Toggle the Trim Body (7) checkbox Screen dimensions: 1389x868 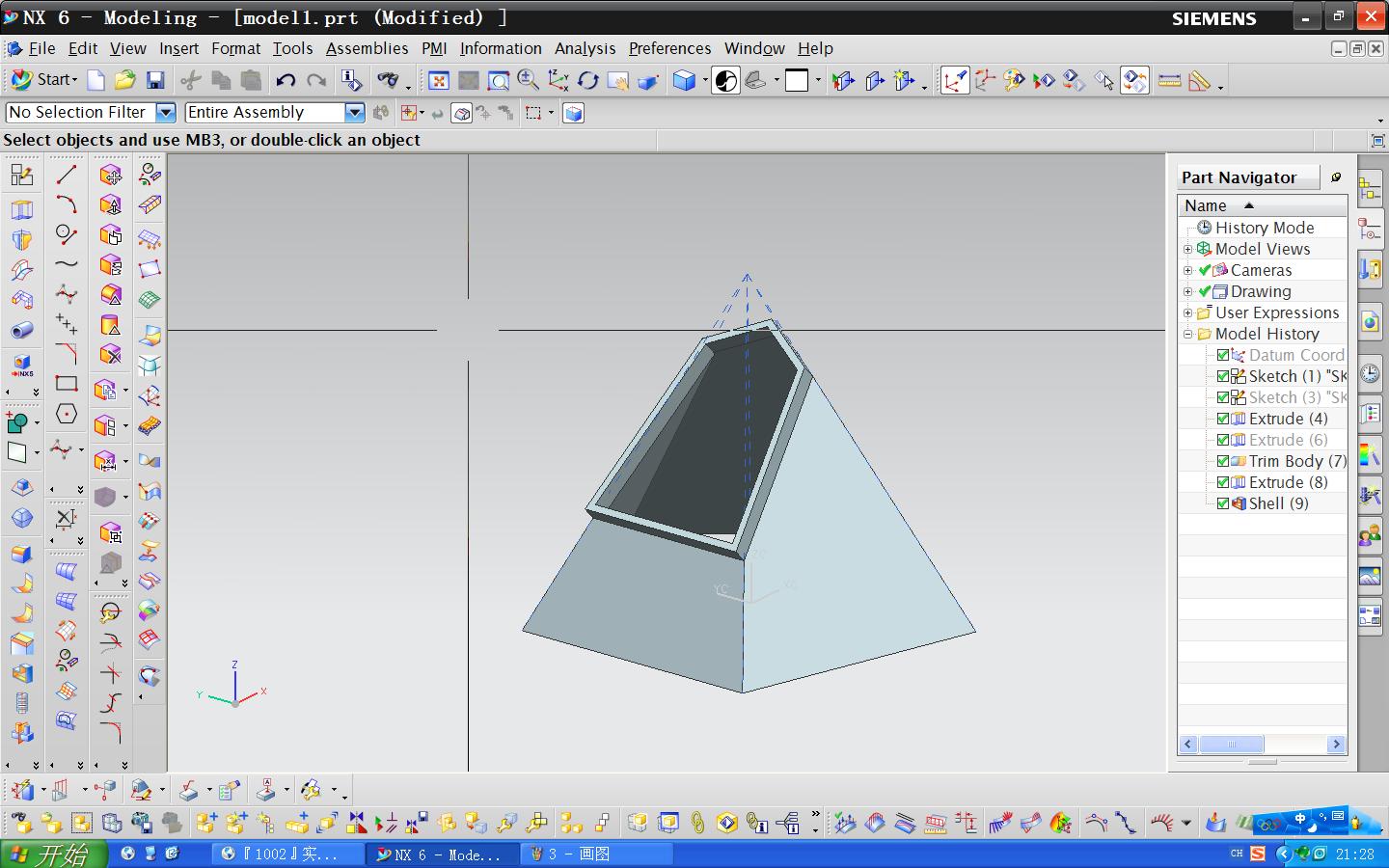(1223, 461)
